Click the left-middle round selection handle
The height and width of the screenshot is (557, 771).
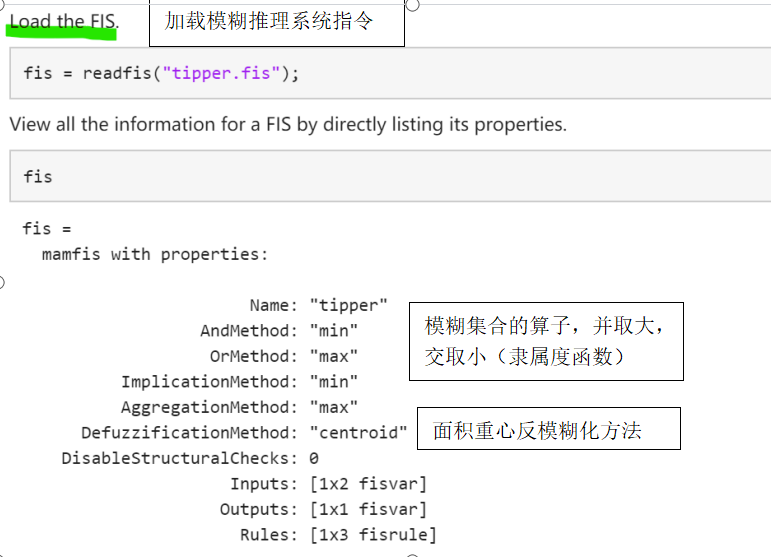coord(1,282)
